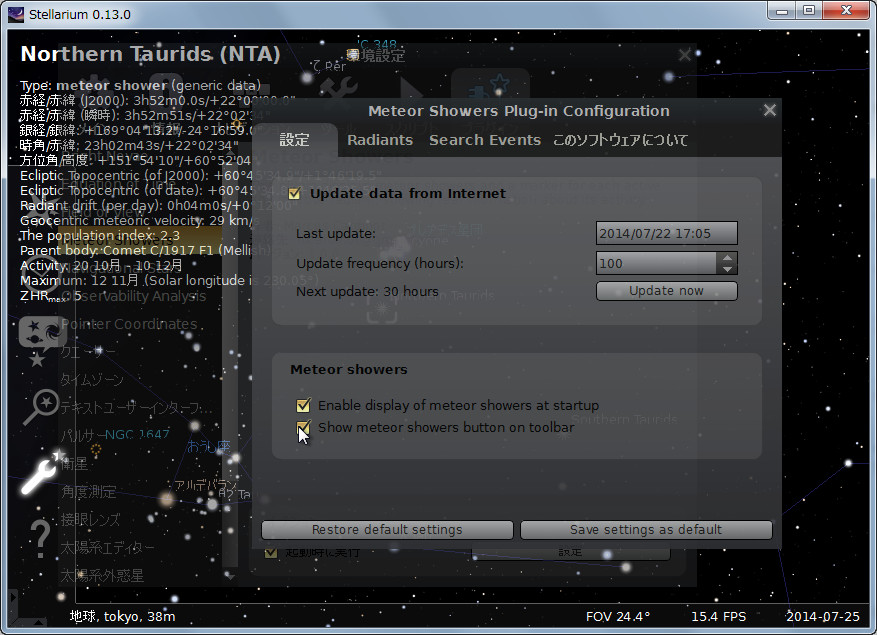This screenshot has height=635, width=877.
Task: Select the faded Scripts play tab icon in 環境設定
Action: [x=411, y=90]
